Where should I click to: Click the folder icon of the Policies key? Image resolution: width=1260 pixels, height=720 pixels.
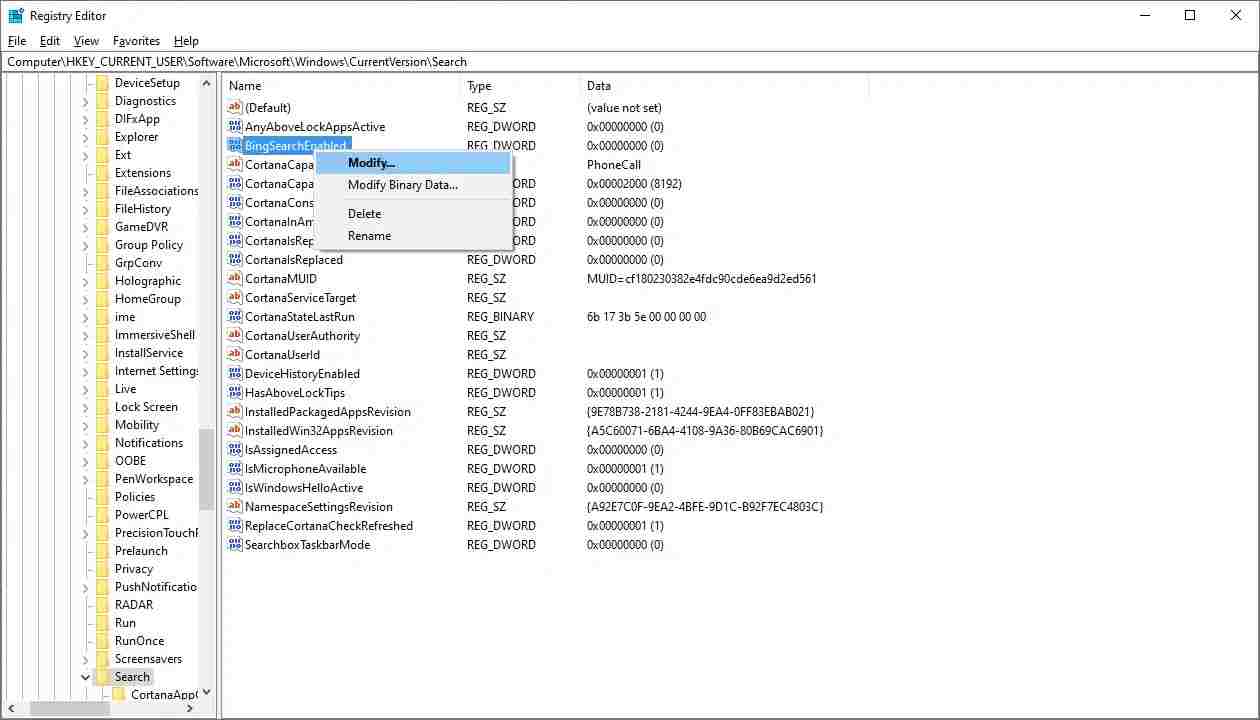(x=102, y=497)
